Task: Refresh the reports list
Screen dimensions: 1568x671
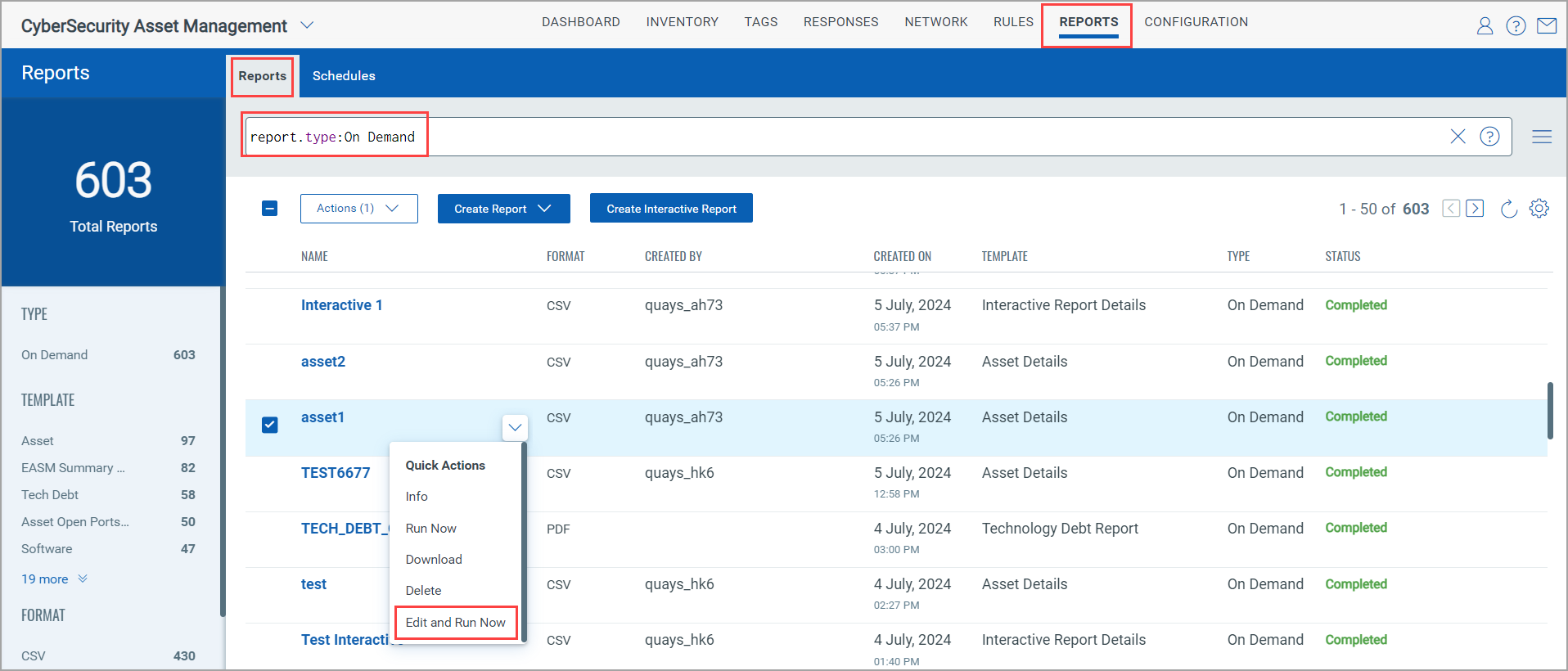Action: click(x=1509, y=209)
